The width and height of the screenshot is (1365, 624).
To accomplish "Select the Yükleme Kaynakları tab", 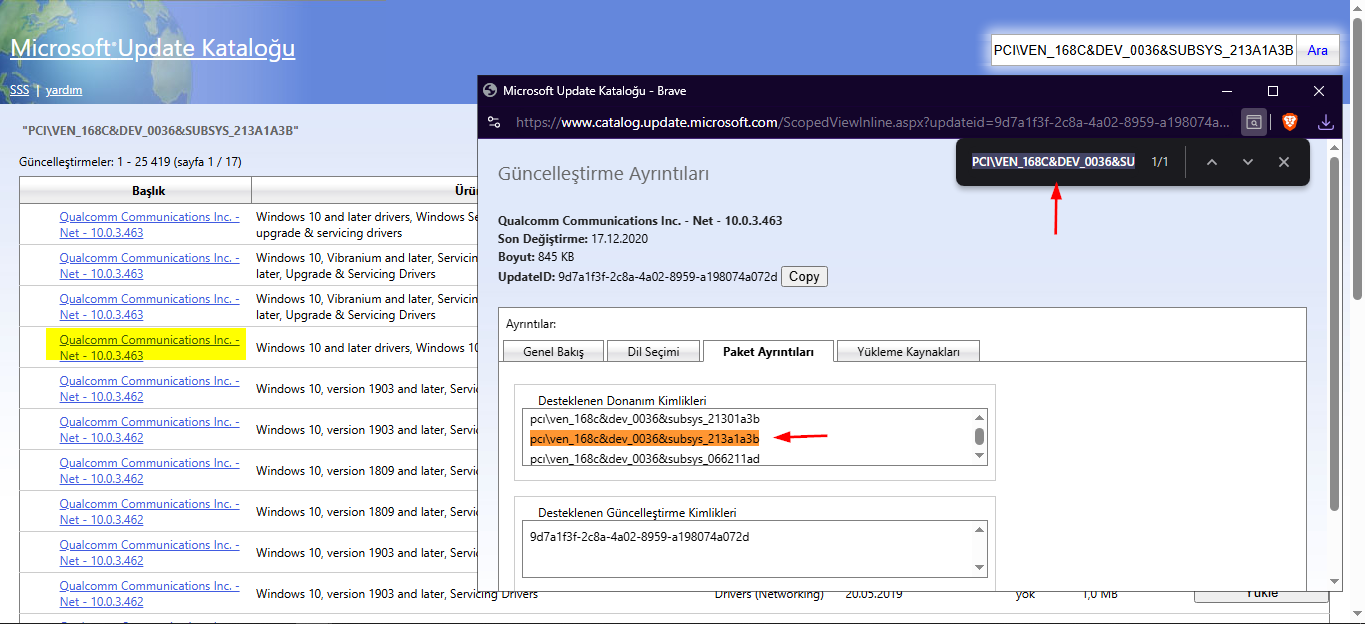I will pos(908,352).
